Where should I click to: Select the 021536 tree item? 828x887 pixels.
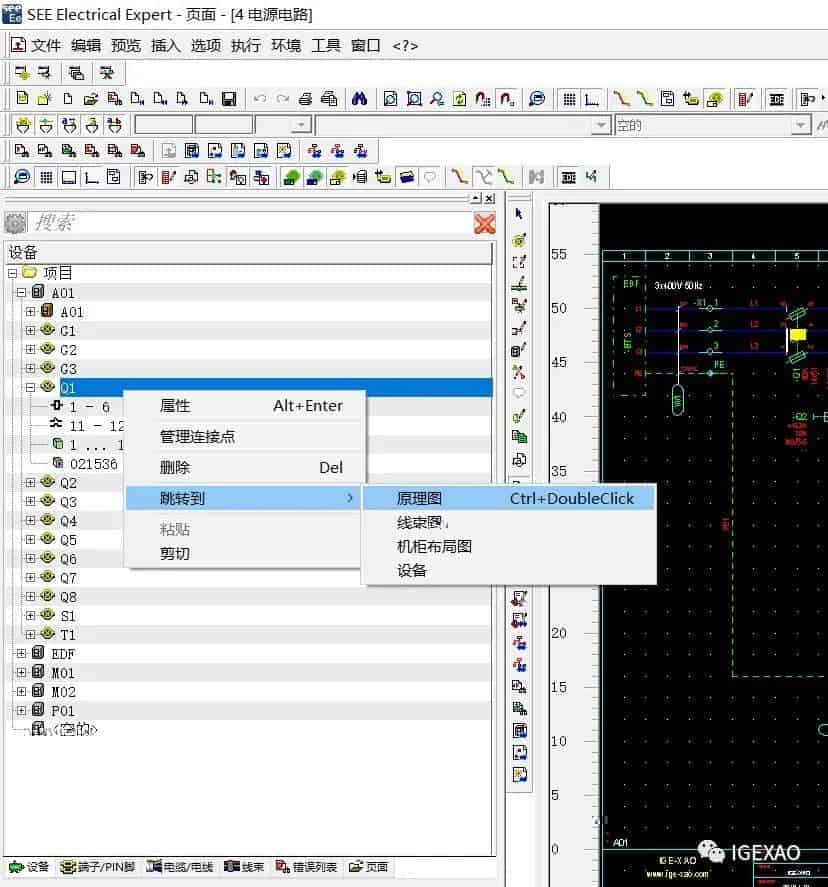click(x=93, y=464)
